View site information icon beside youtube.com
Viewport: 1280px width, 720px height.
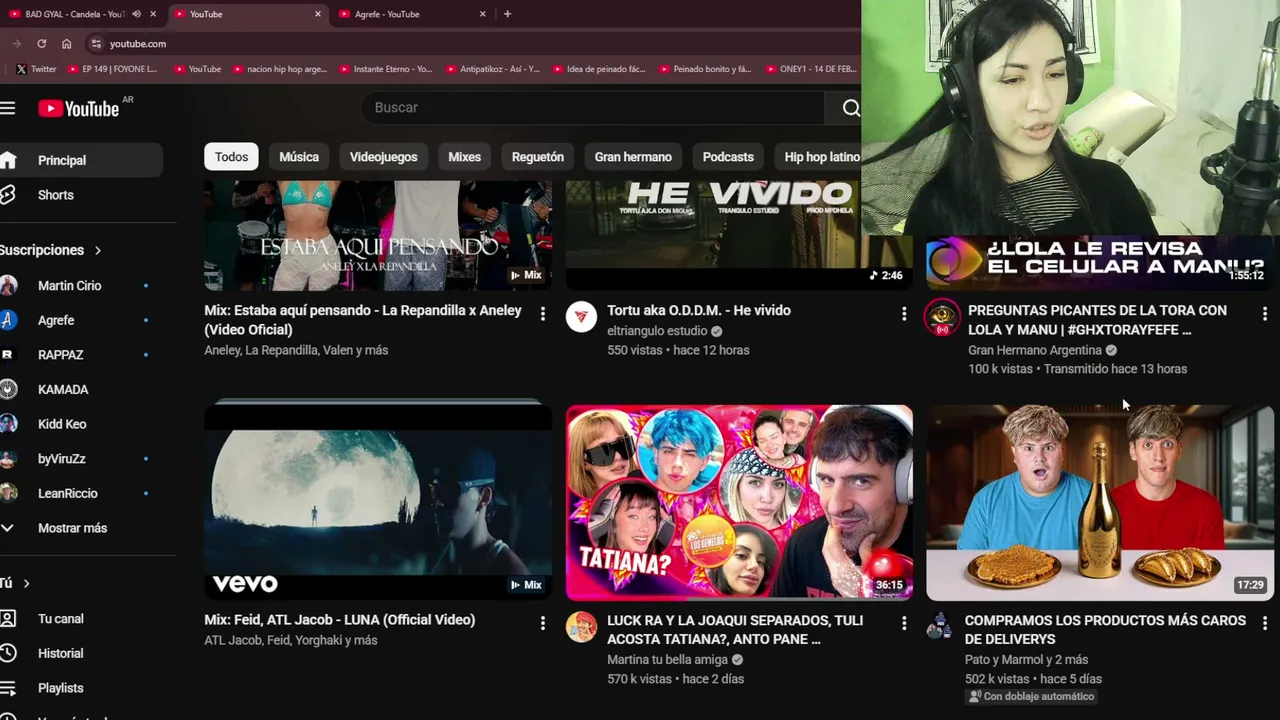(x=96, y=44)
